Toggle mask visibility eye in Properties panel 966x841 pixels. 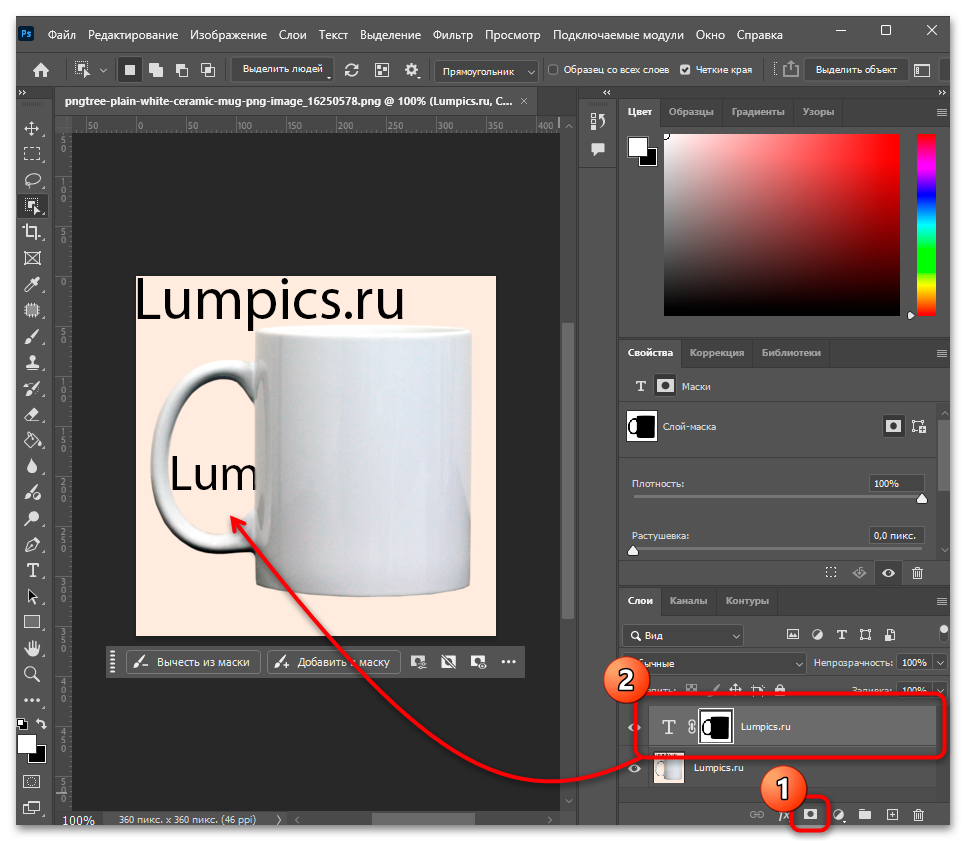(888, 573)
